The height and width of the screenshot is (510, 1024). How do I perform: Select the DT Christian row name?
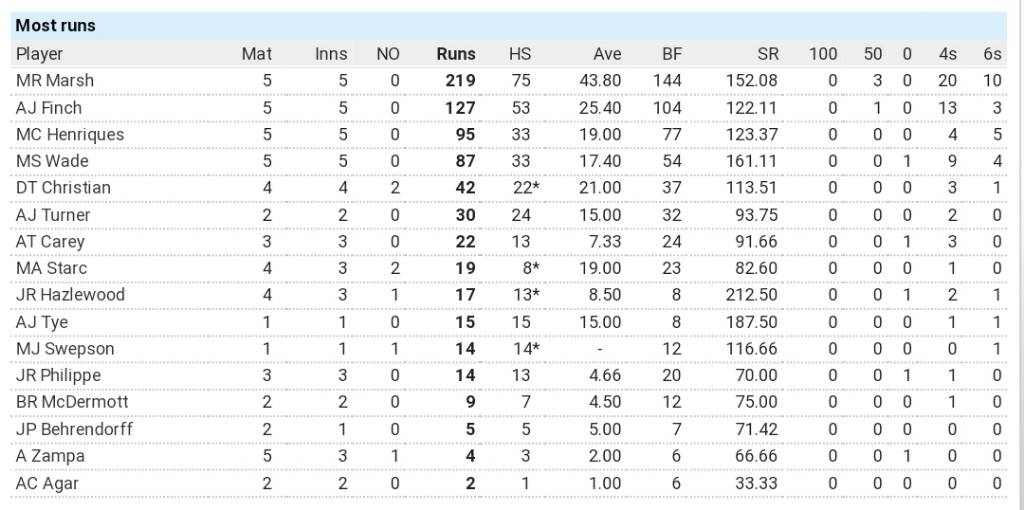point(63,187)
